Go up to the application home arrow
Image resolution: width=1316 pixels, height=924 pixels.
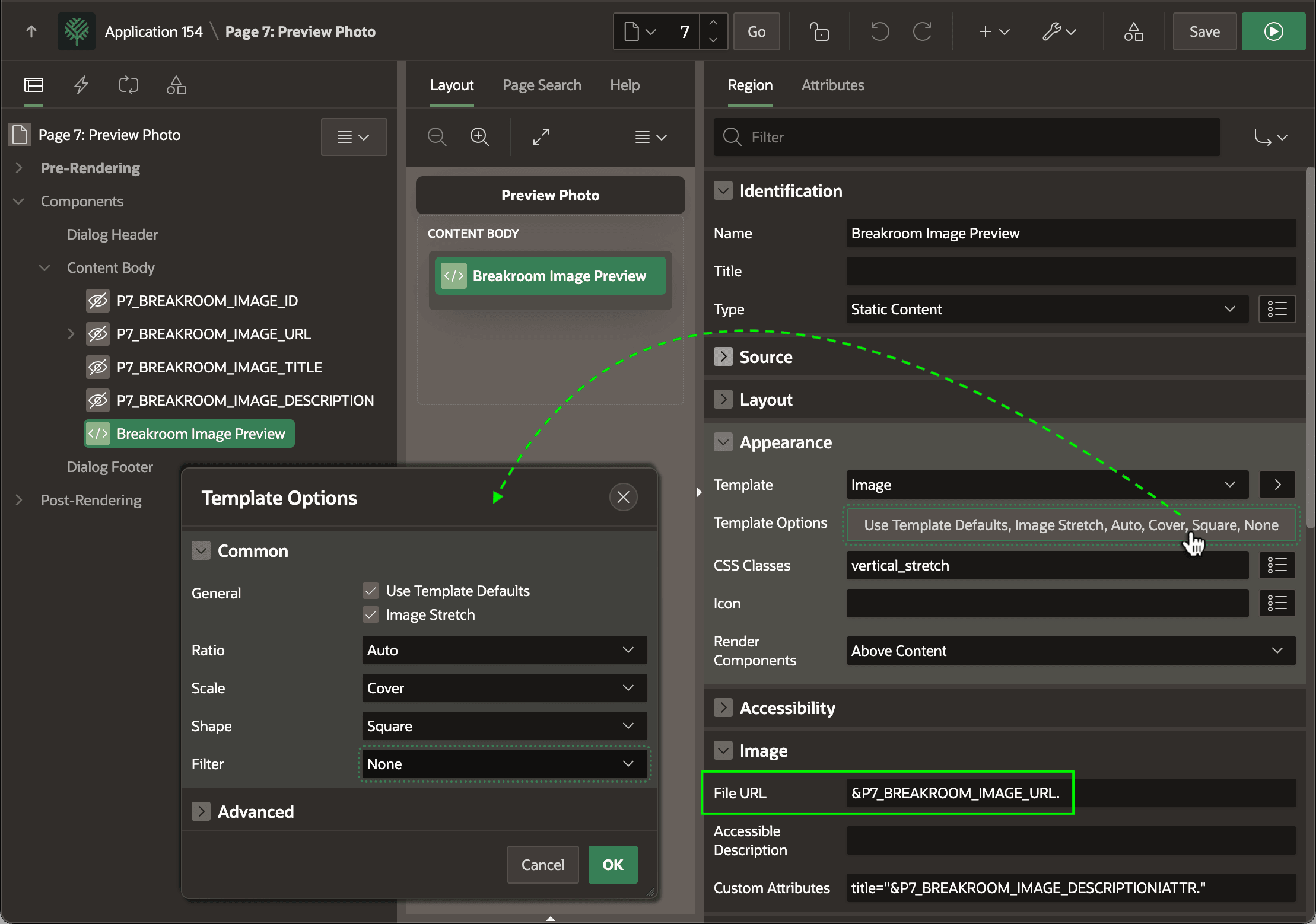(x=31, y=31)
